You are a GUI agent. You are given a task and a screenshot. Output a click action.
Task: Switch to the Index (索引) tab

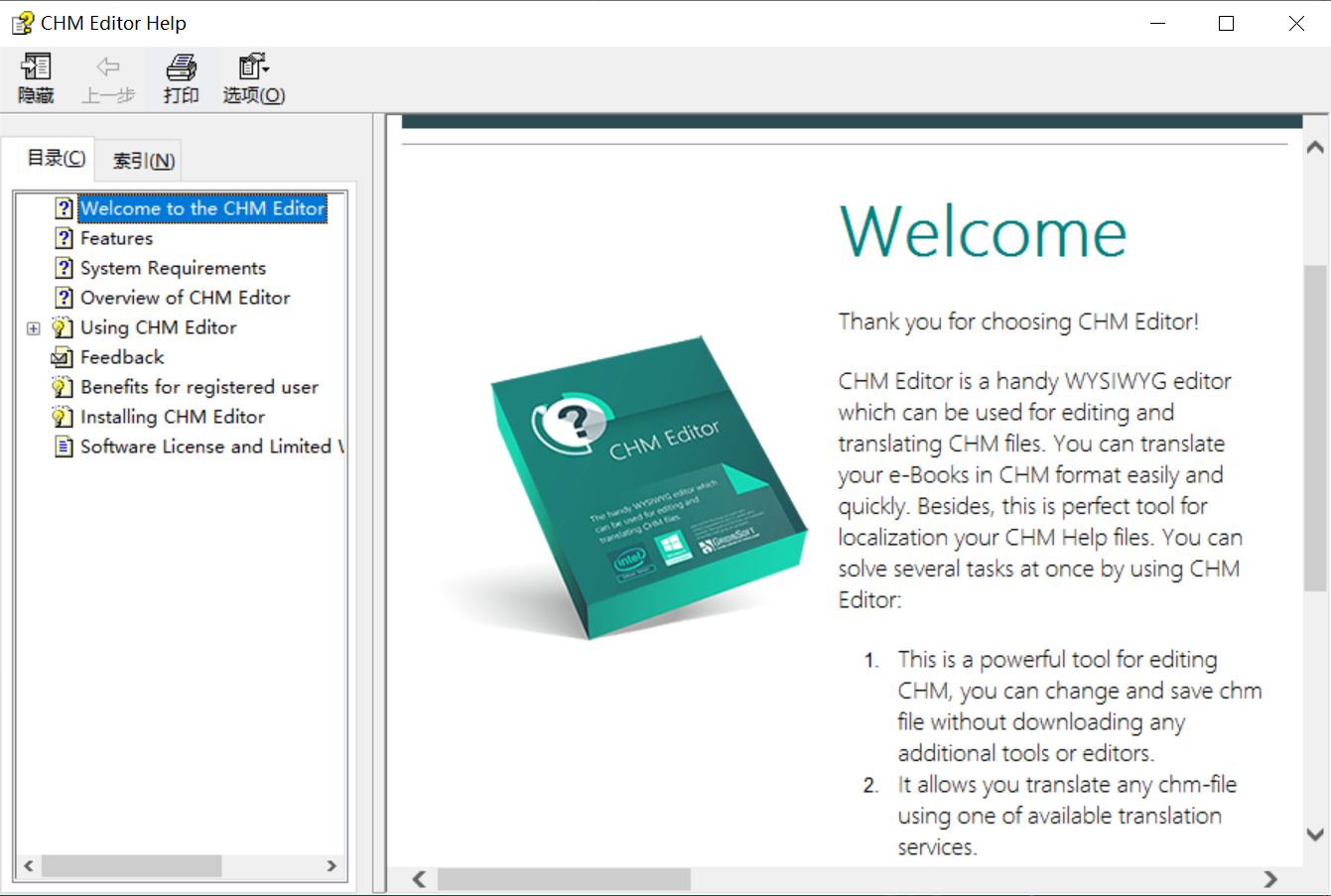(144, 161)
